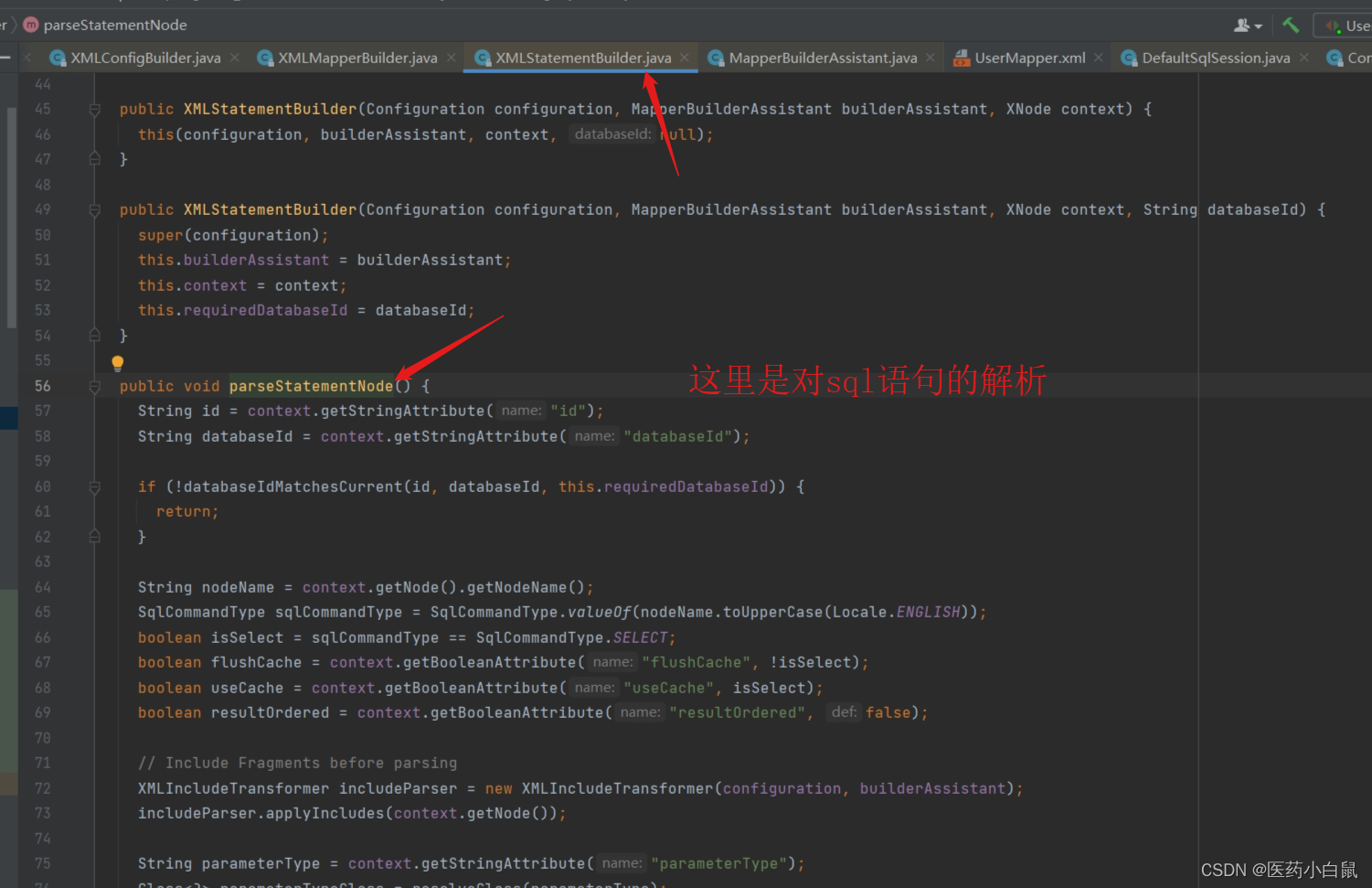Viewport: 1372px width, 888px height.
Task: Click the left panel vertical scrollbar
Action: [11, 217]
